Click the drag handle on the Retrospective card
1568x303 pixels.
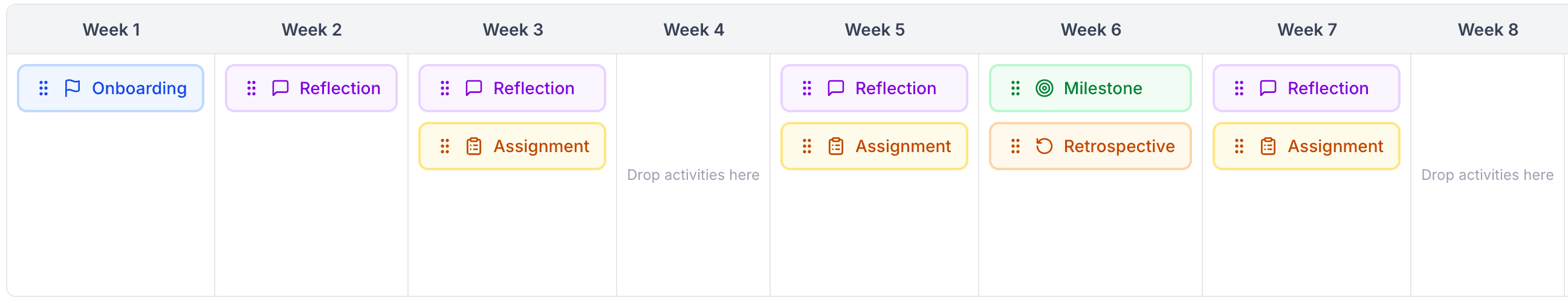pos(1016,146)
